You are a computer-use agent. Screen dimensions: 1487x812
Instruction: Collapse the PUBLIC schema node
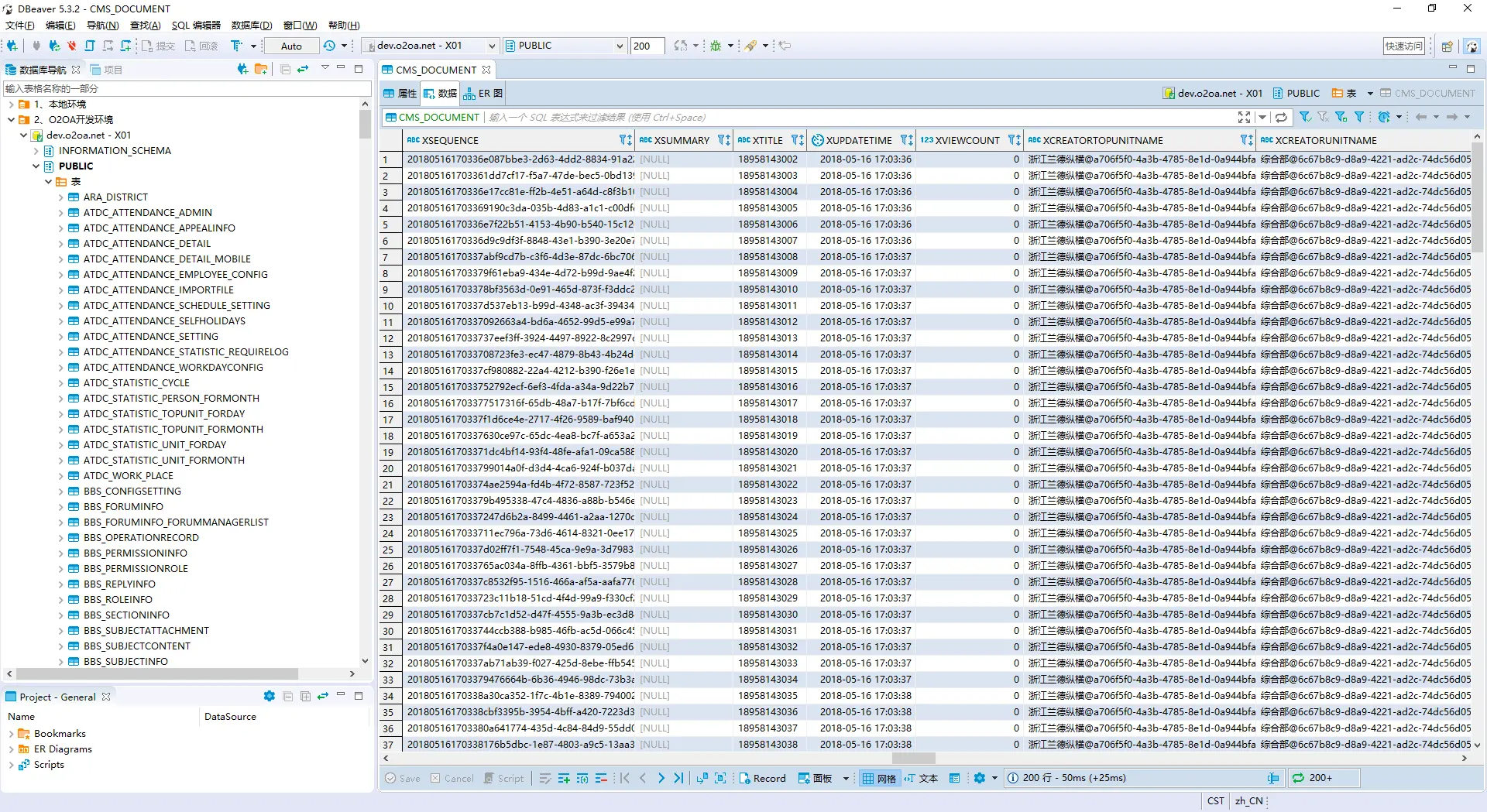tap(36, 166)
